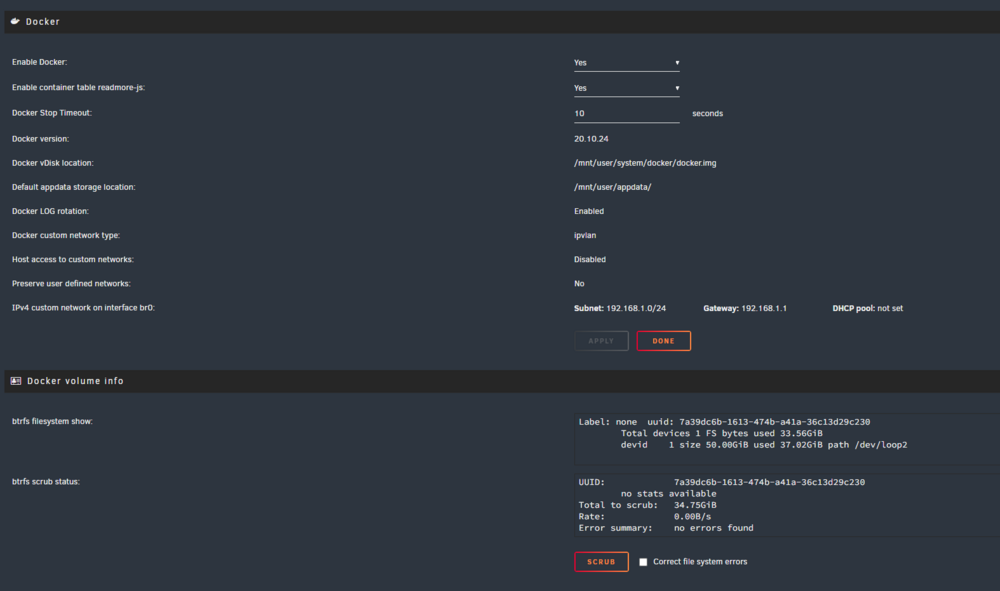Click the Docker volume info section icon

point(16,381)
